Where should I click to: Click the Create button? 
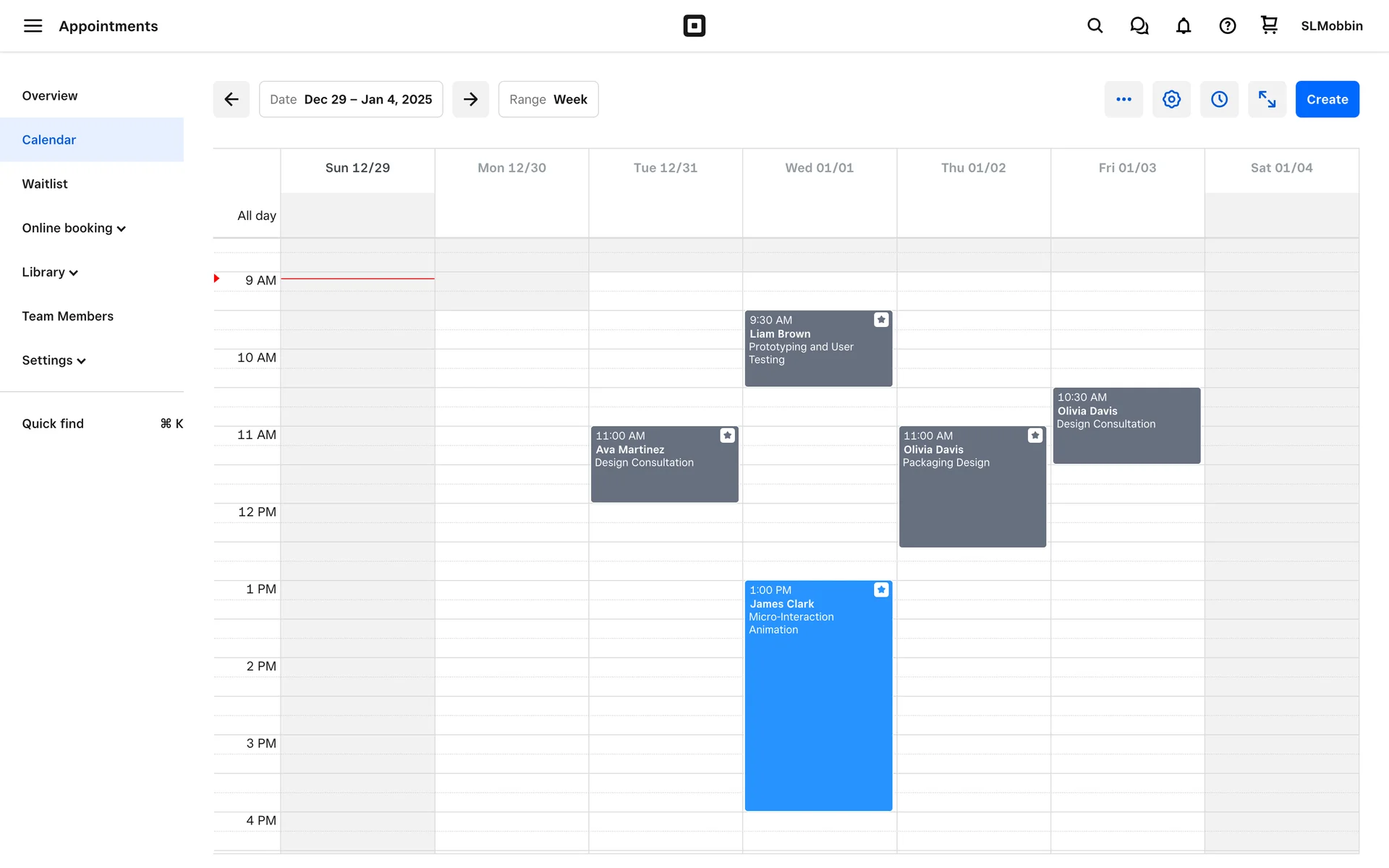(1327, 99)
